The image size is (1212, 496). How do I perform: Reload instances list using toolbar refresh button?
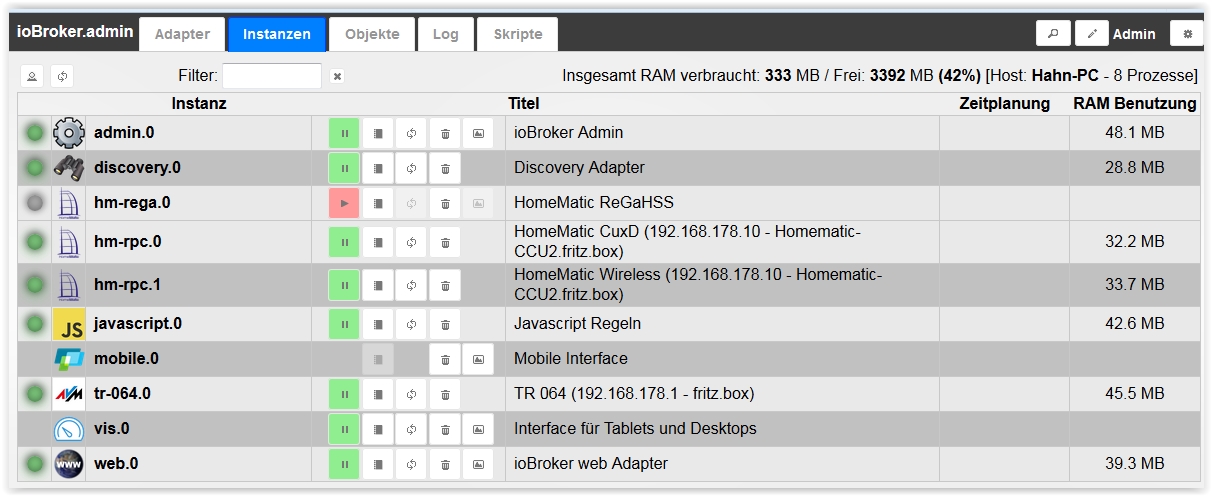point(62,76)
